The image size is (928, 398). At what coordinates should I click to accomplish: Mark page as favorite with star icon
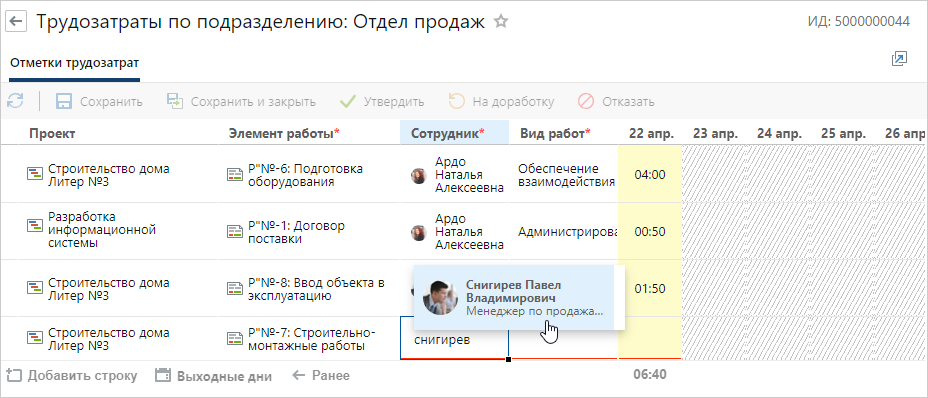501,22
